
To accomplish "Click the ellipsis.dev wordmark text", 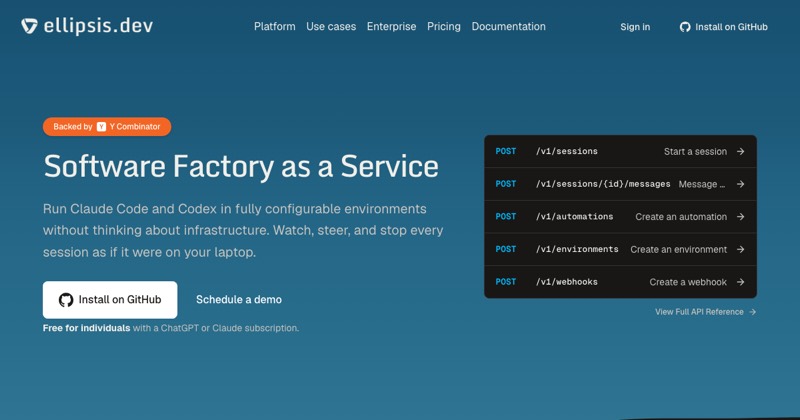I will pos(98,26).
